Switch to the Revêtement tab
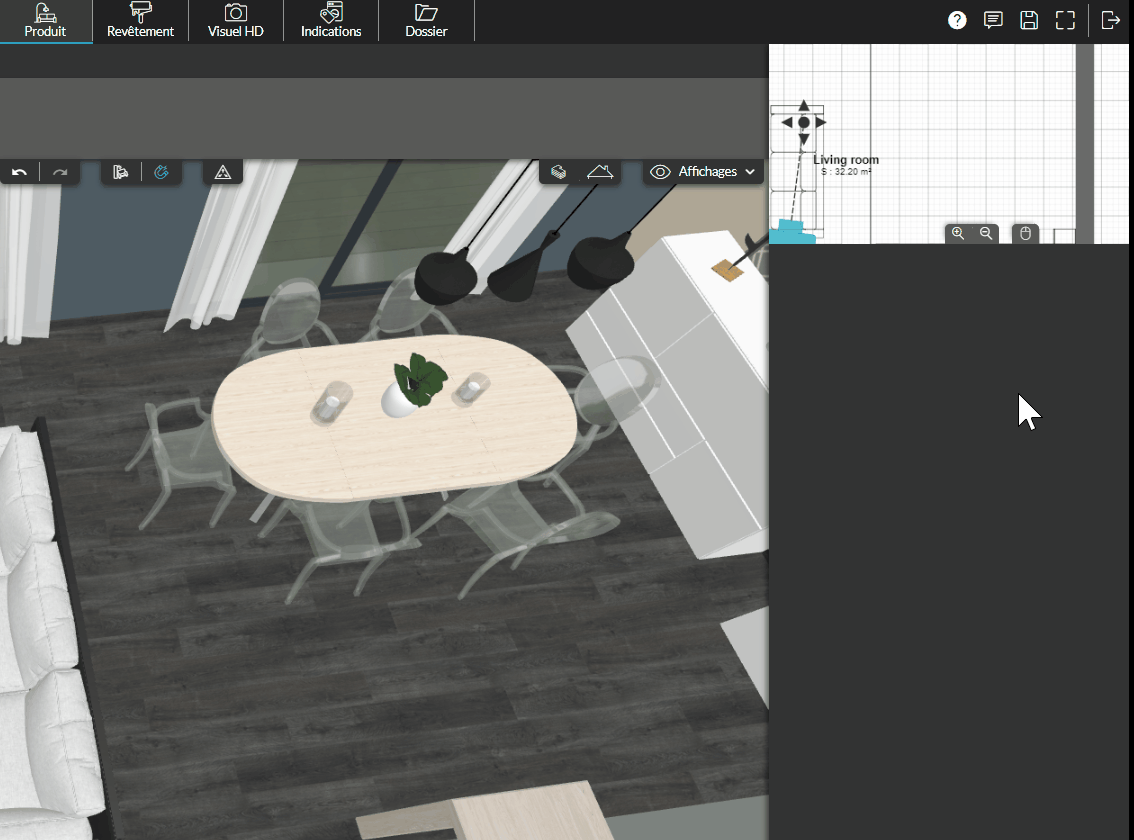The height and width of the screenshot is (840, 1134). click(140, 21)
